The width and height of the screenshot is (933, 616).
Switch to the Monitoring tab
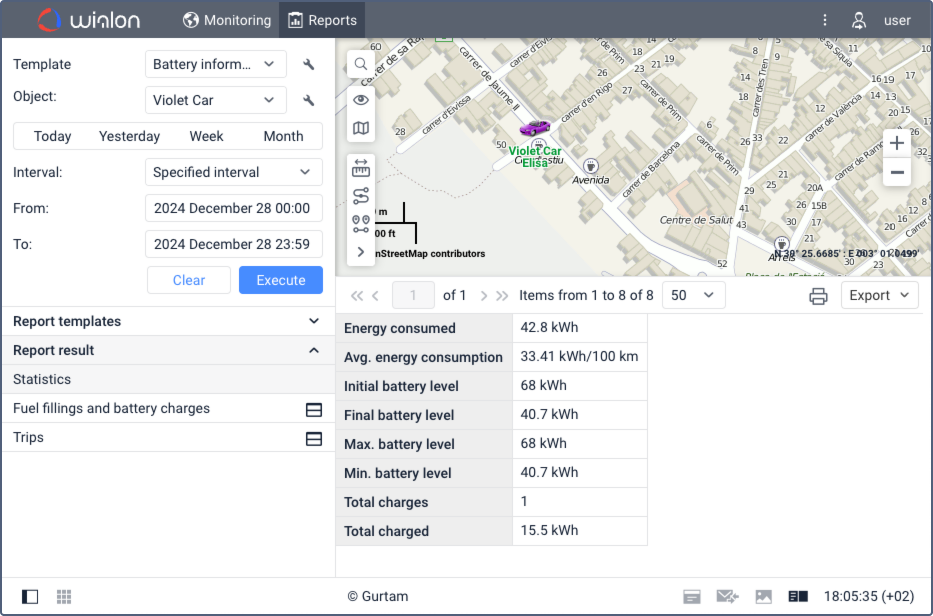tap(227, 20)
